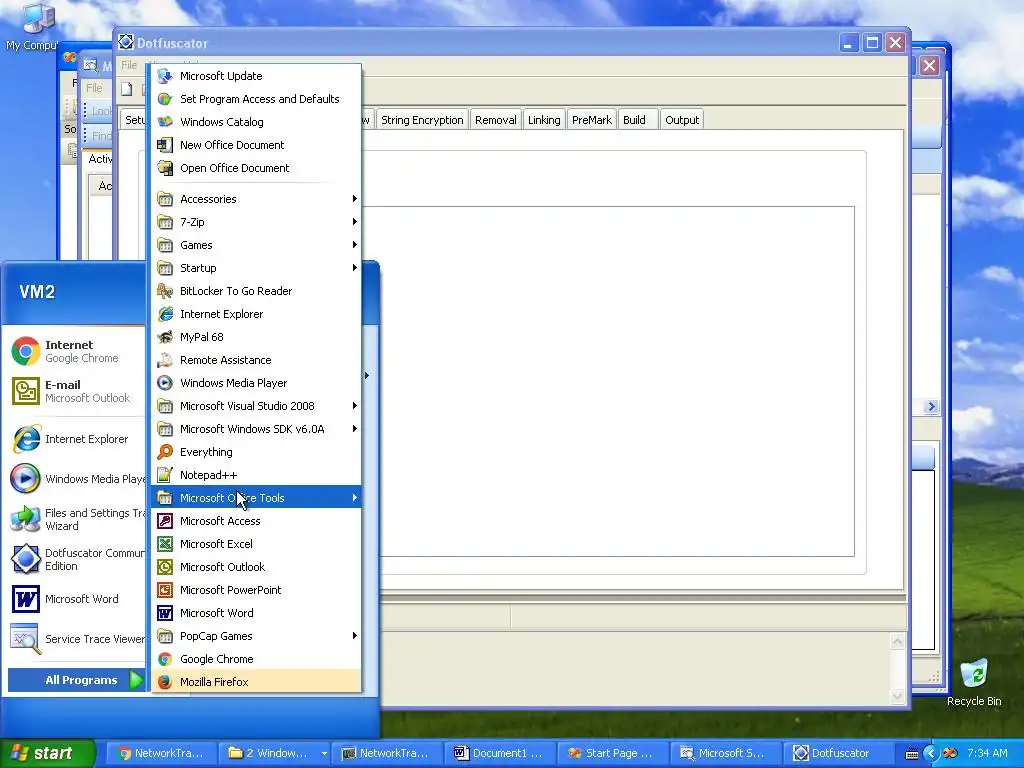Screen dimensions: 1024x768
Task: Click the clock showing 7:34 AM
Action: 987,753
